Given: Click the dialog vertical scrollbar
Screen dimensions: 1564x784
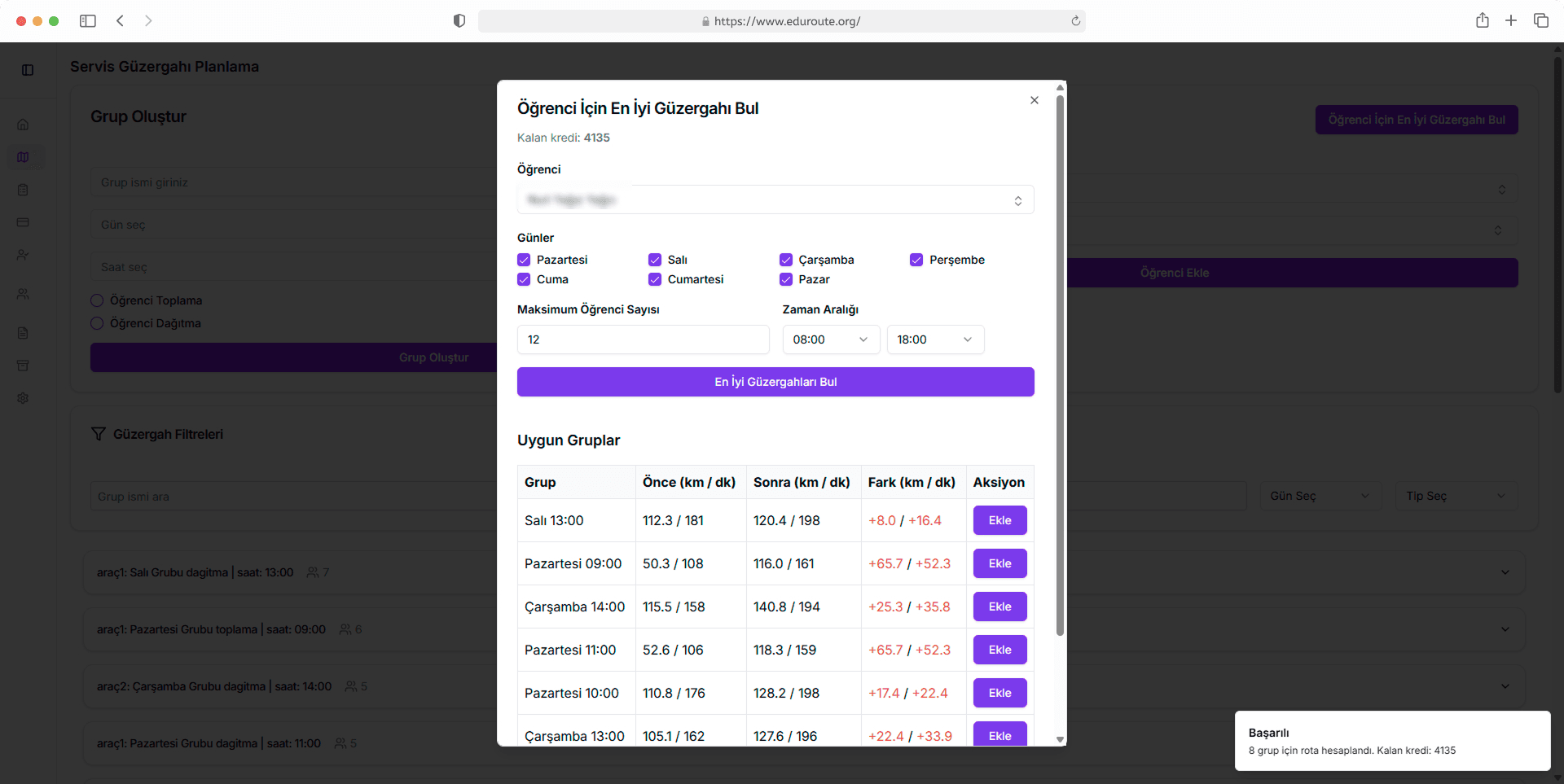Looking at the screenshot, I should [x=1060, y=365].
